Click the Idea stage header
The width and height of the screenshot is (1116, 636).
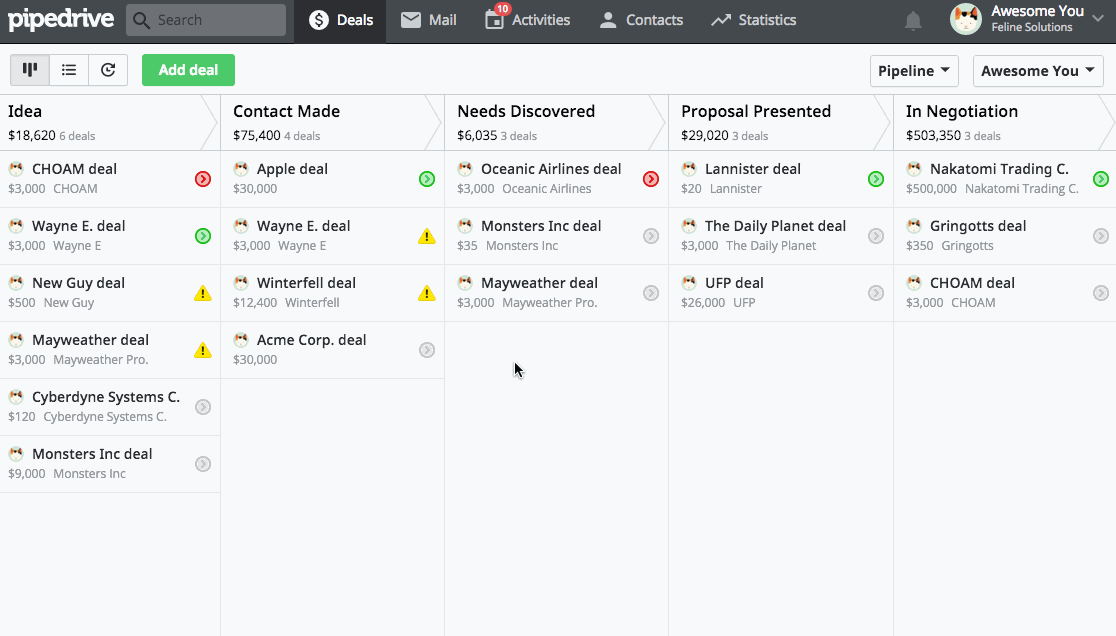tap(110, 122)
